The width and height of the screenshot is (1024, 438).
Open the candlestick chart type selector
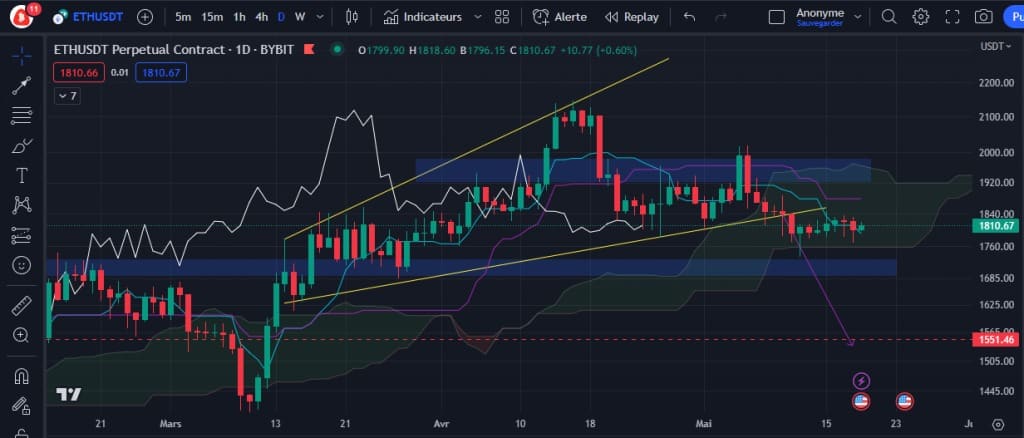(x=352, y=17)
